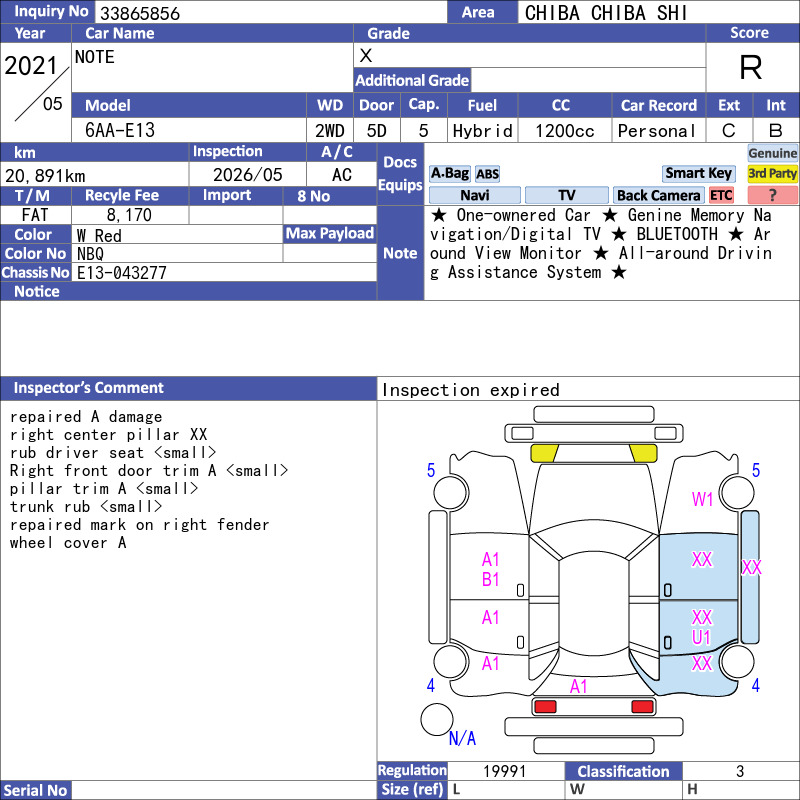Click the 2WD drive value
Screen dimensions: 800x800
click(x=330, y=131)
